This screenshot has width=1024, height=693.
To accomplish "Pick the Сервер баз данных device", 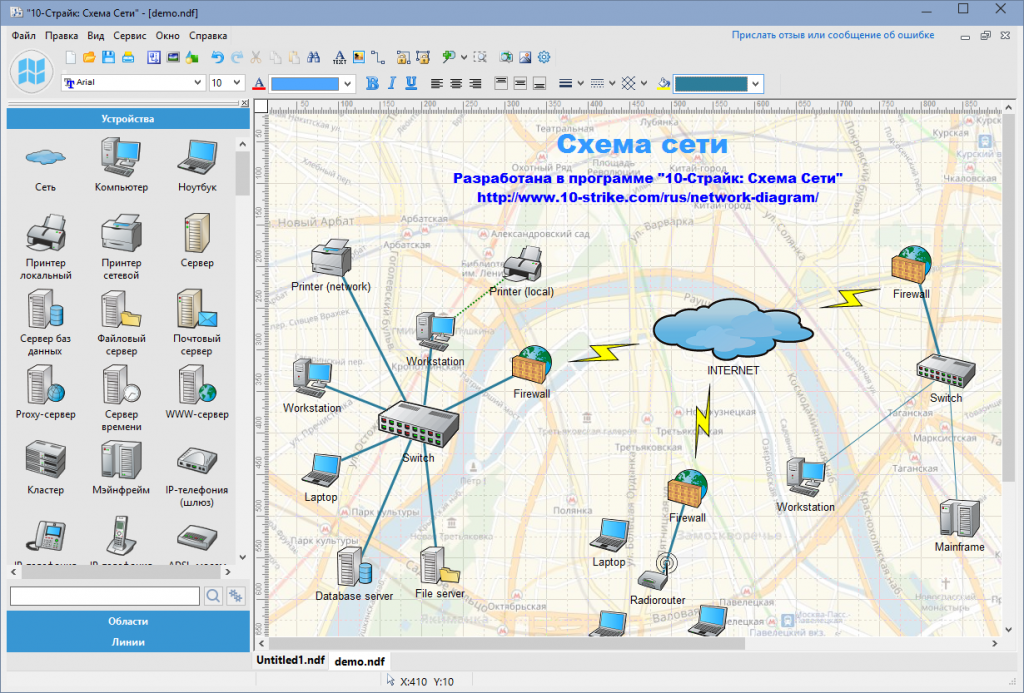I will click(45, 323).
